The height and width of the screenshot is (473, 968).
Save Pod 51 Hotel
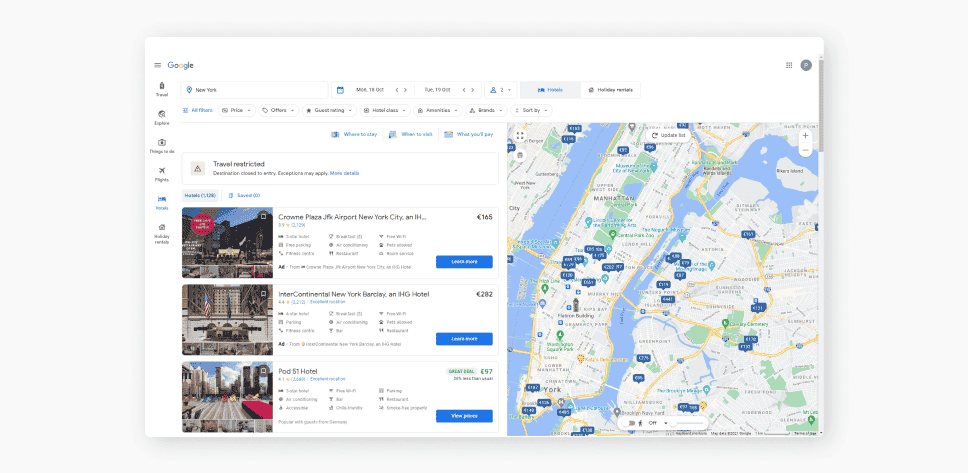pyautogui.click(x=264, y=370)
